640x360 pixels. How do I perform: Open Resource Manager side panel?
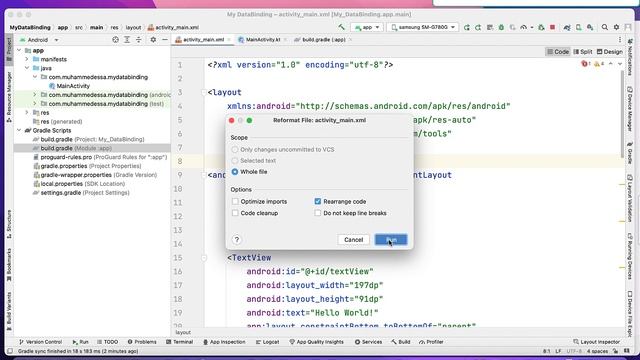click(x=9, y=97)
